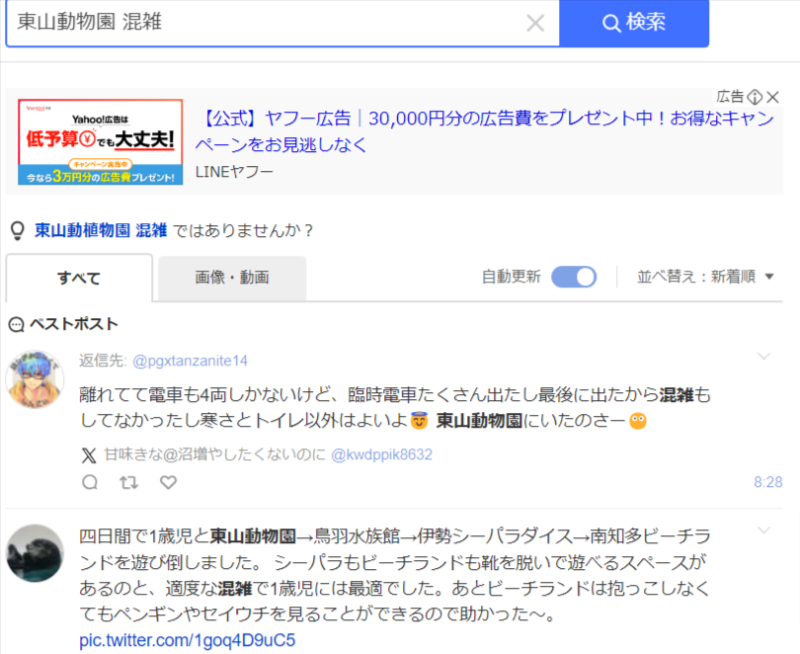Click the 広告 label
The width and height of the screenshot is (800, 654).
click(730, 96)
